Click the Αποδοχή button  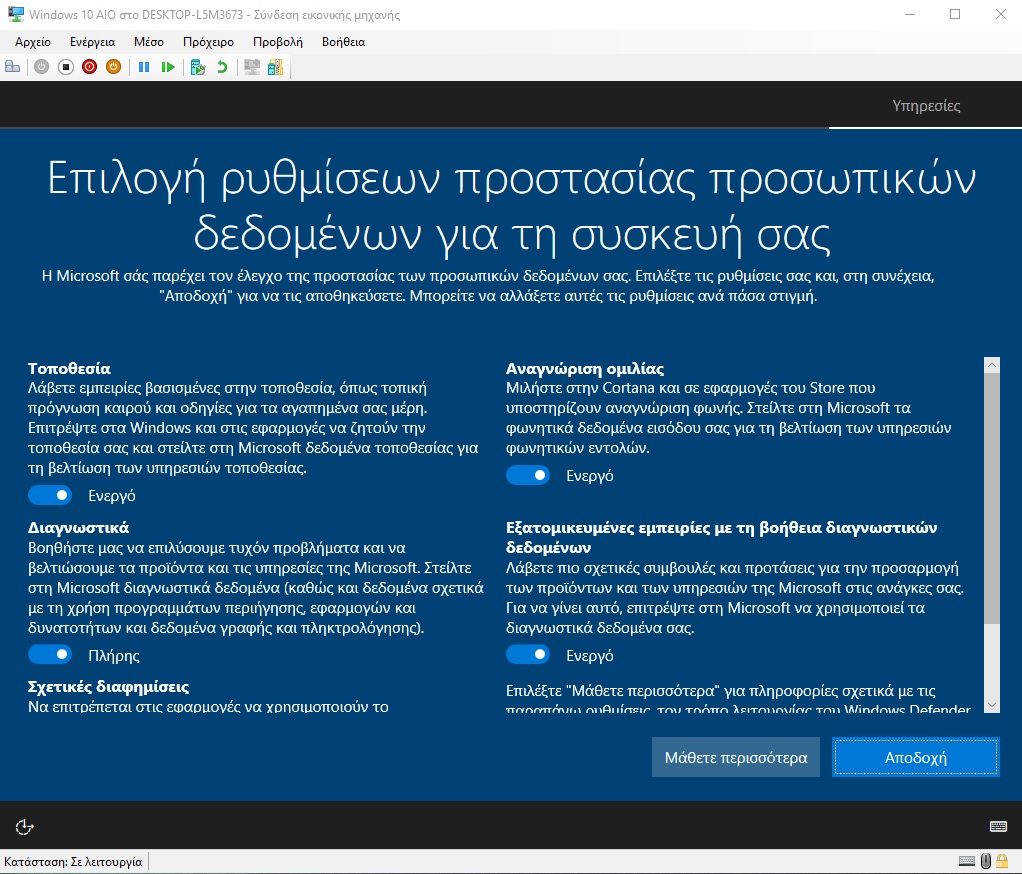pos(916,757)
